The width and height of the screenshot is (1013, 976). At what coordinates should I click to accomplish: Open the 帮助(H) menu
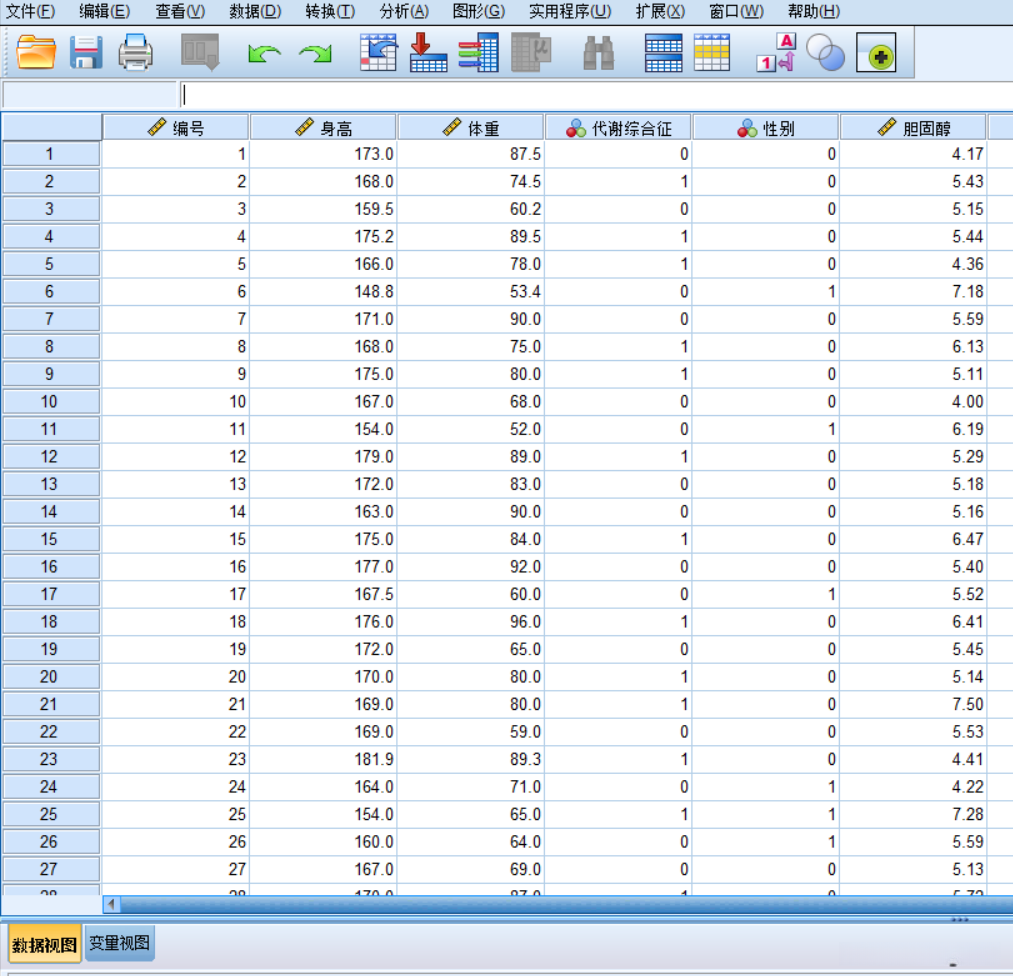click(814, 11)
